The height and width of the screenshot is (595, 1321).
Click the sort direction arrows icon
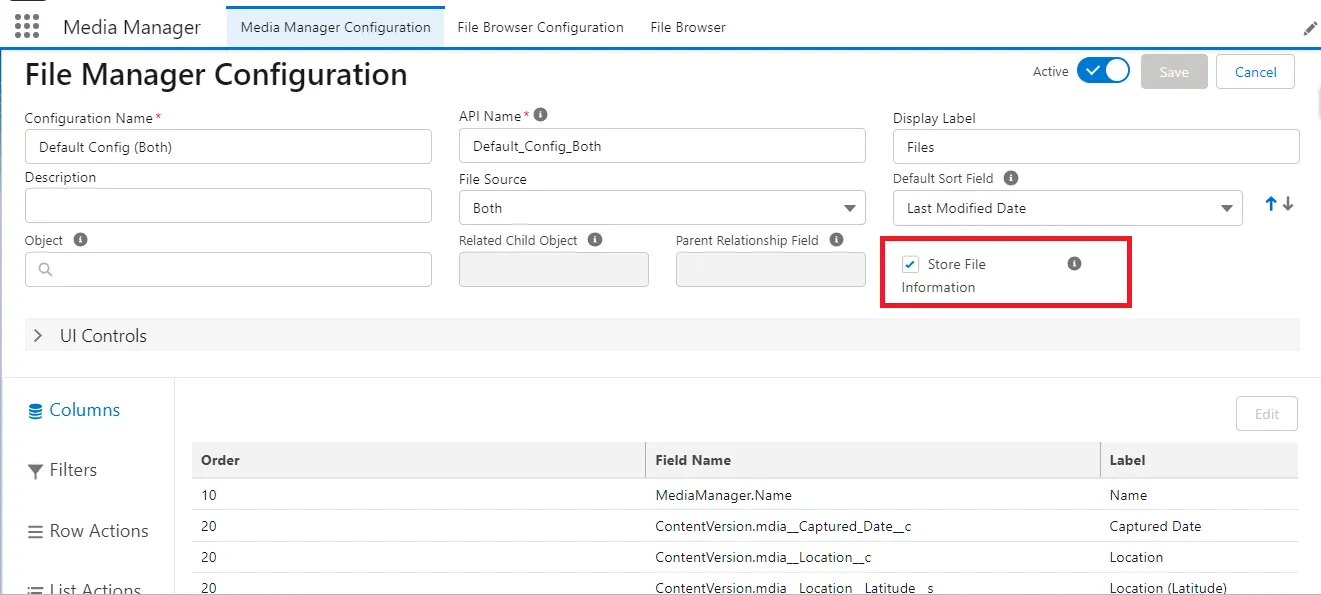point(1278,203)
